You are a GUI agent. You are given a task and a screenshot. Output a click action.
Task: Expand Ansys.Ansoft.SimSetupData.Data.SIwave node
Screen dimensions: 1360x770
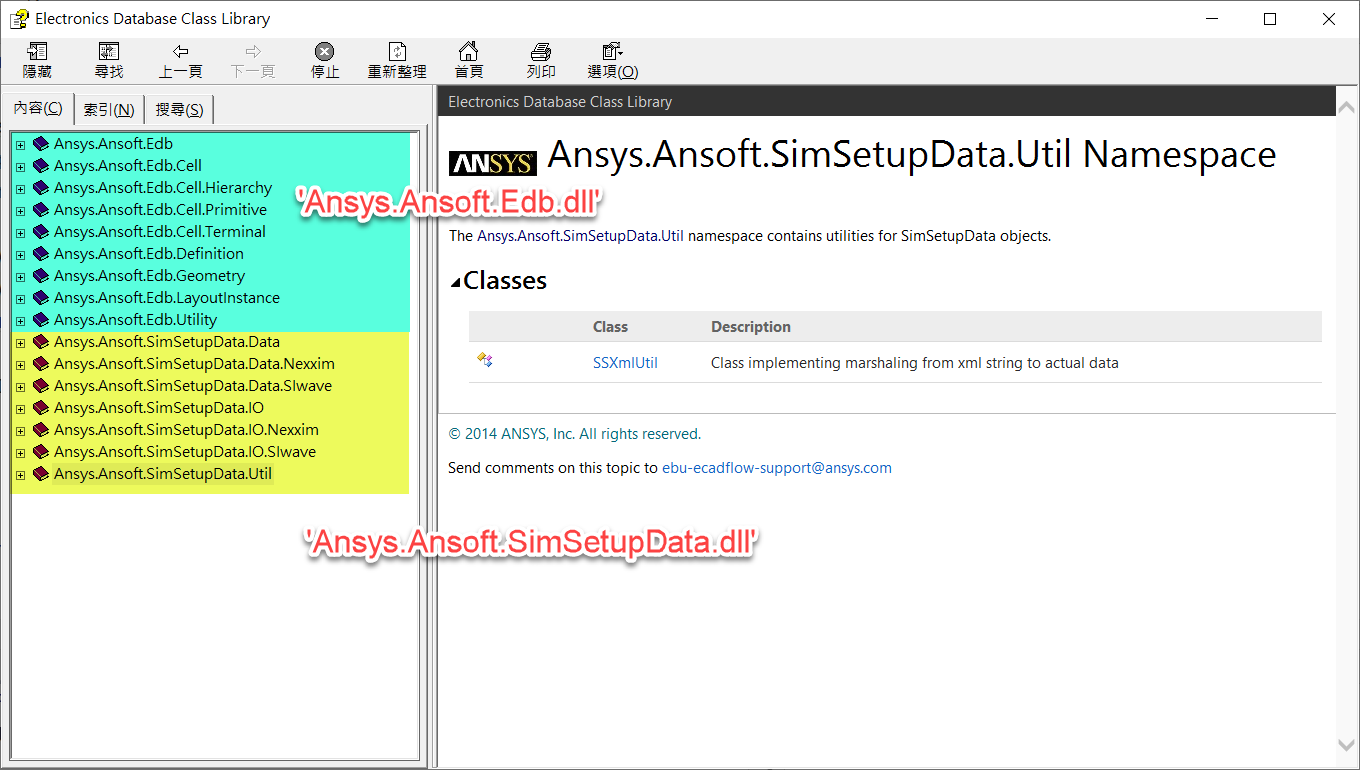pyautogui.click(x=20, y=386)
